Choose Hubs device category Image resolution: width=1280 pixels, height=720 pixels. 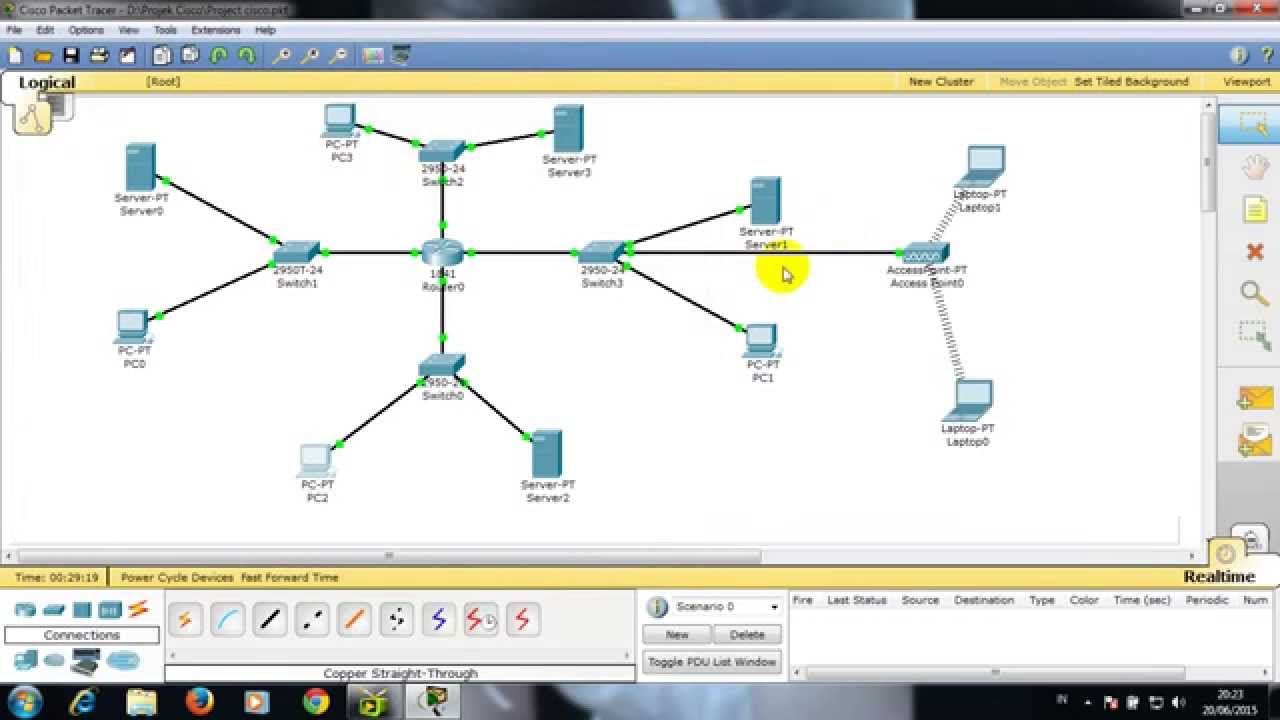pyautogui.click(x=82, y=610)
